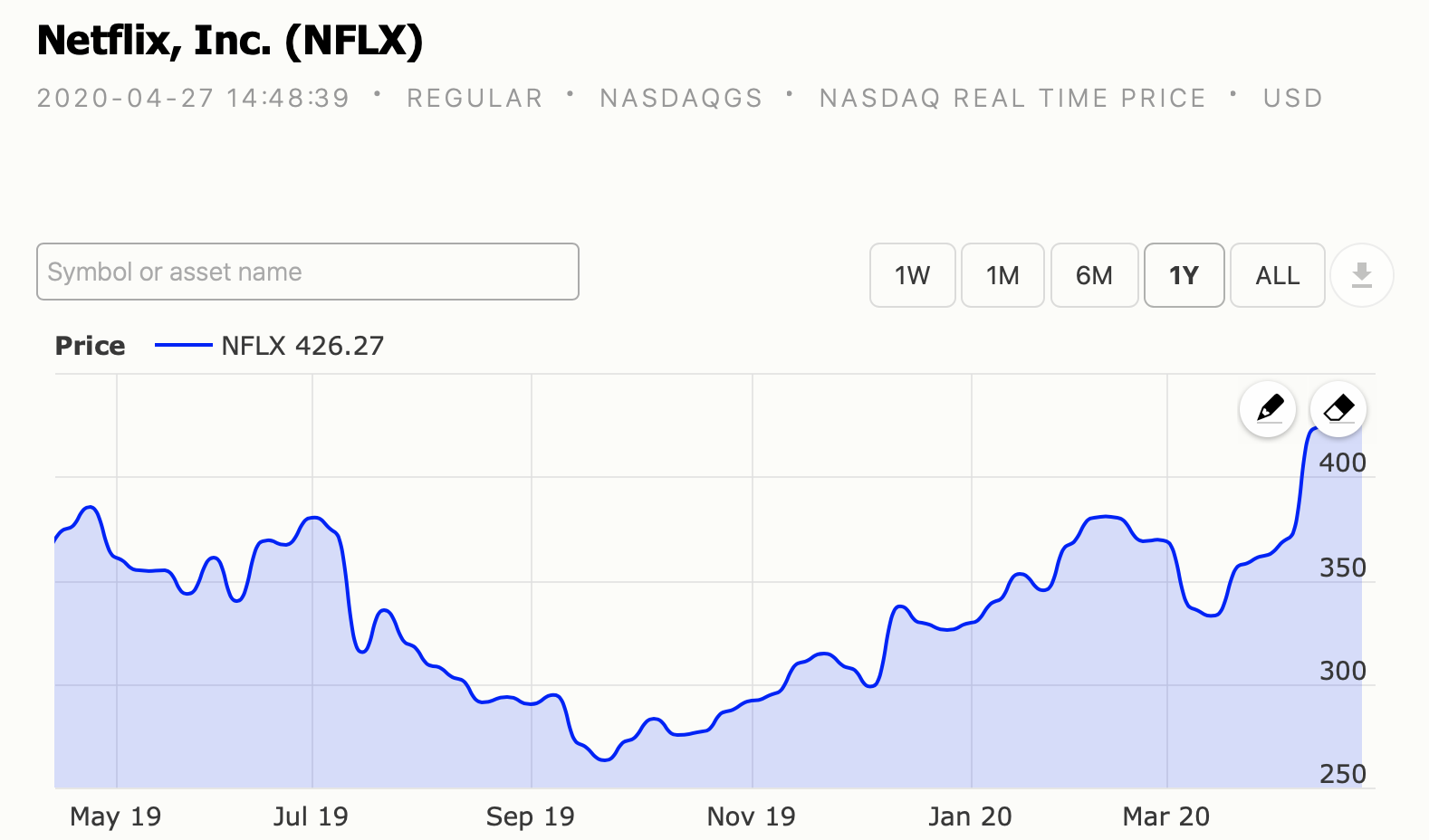Click the Price legend label

(x=90, y=346)
